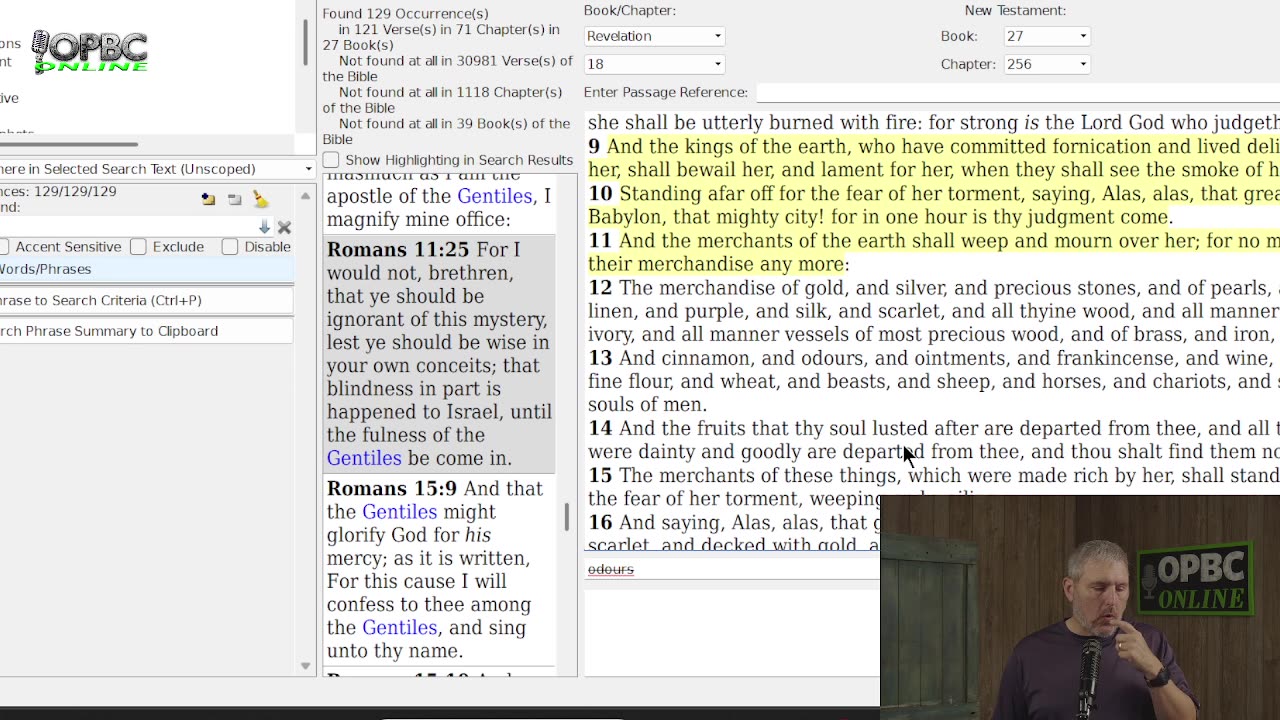Image resolution: width=1280 pixels, height=720 pixels.
Task: Click the blue down-arrow in search phrase field
Action: click(x=264, y=227)
